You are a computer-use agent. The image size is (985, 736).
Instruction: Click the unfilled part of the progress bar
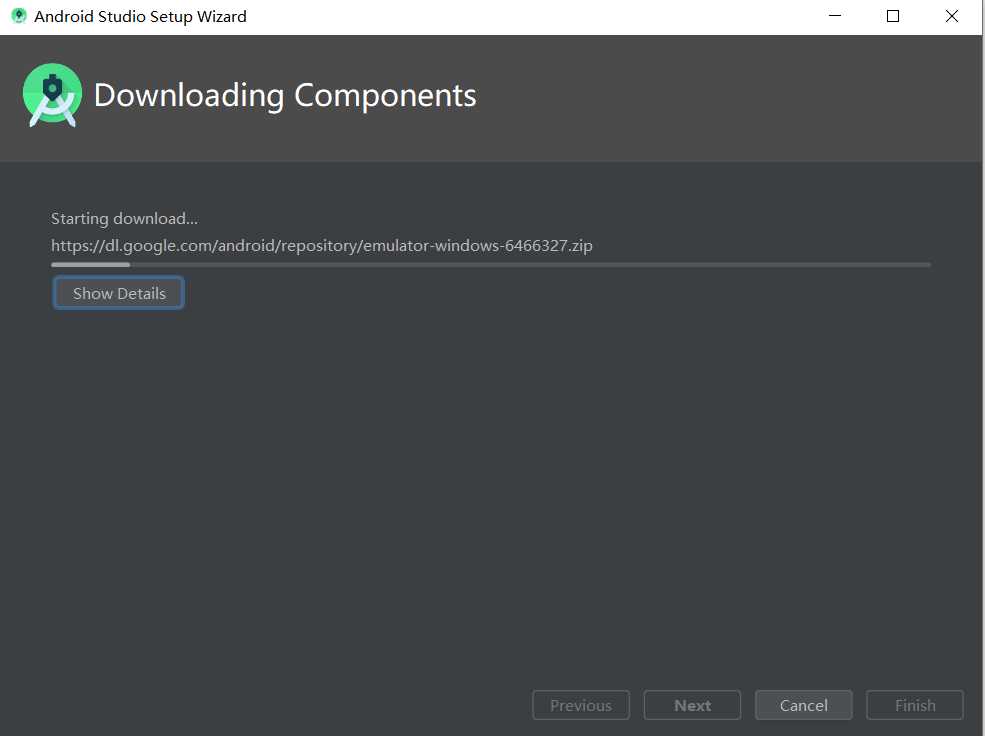coord(531,264)
